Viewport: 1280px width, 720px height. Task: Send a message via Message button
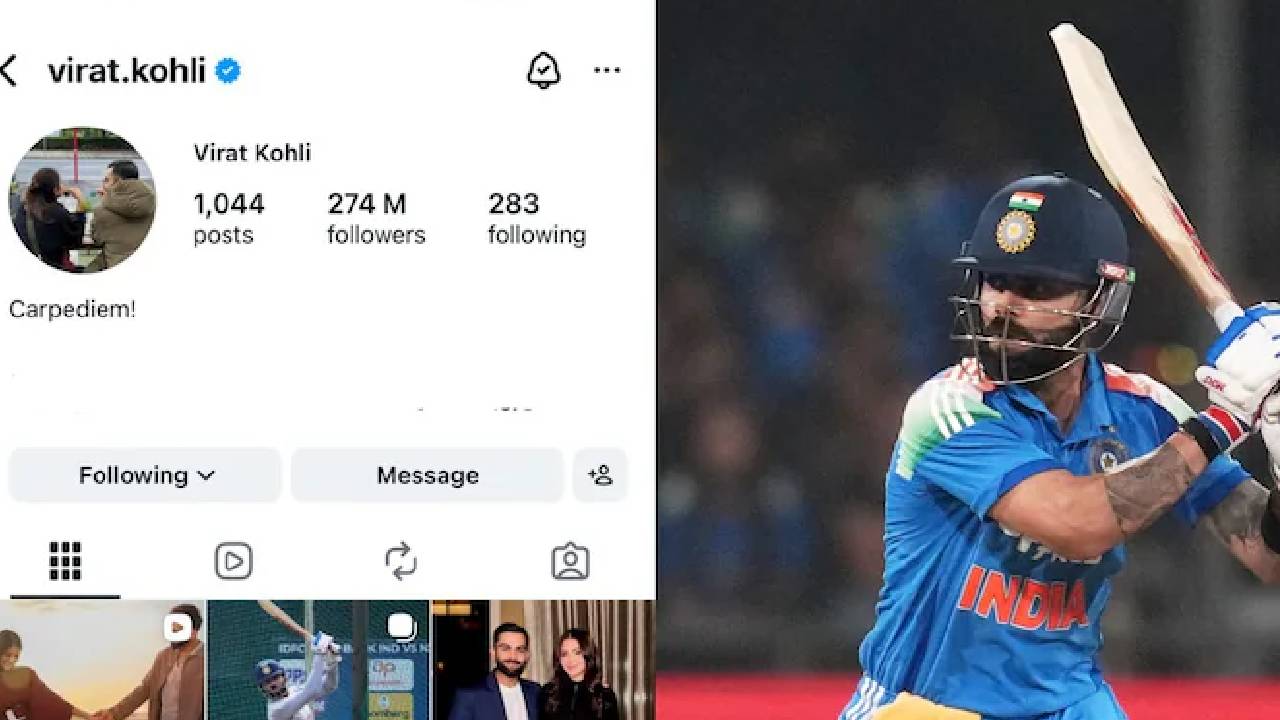[427, 475]
